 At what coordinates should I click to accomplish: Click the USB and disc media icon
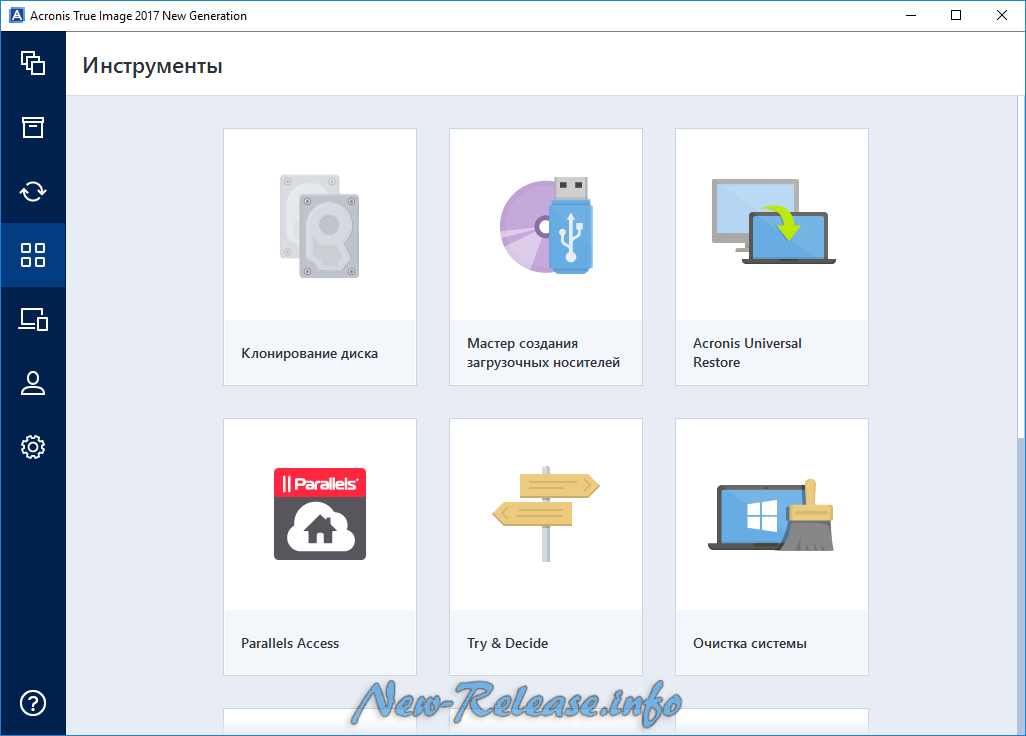click(546, 225)
